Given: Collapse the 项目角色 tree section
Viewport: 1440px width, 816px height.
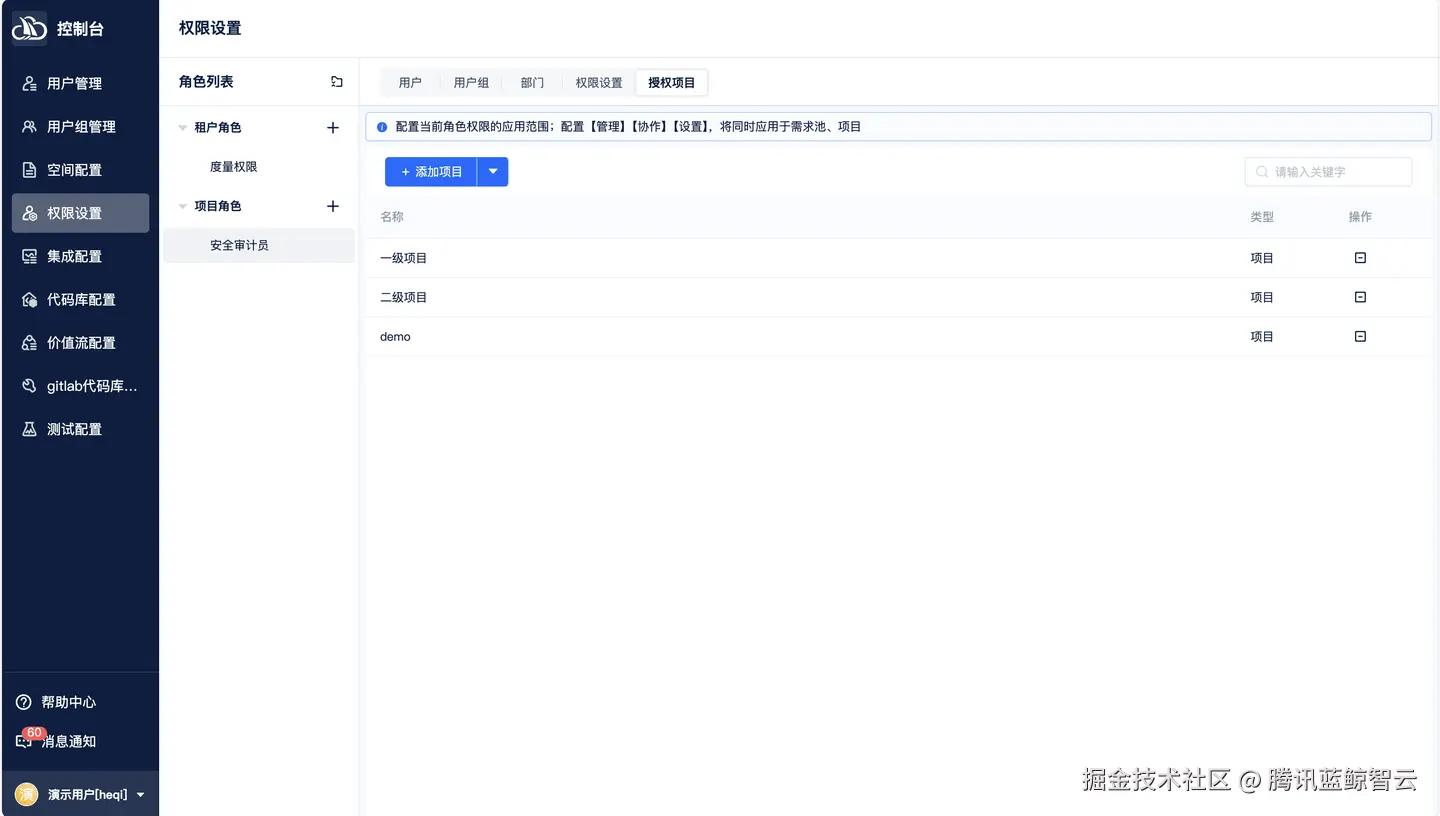Looking at the screenshot, I should [x=182, y=206].
